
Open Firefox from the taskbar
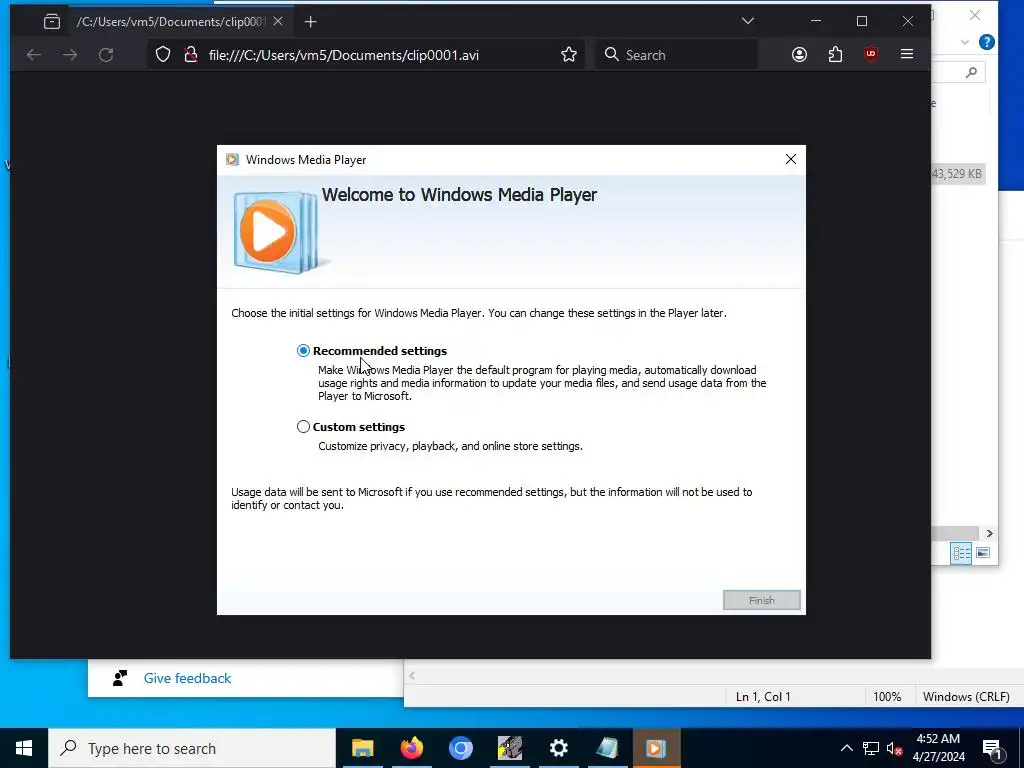411,748
